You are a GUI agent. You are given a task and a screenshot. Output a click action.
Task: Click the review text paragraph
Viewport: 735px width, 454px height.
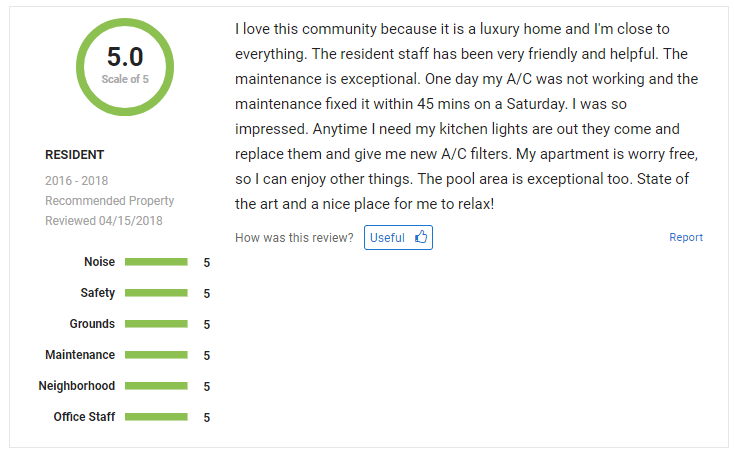[467, 116]
